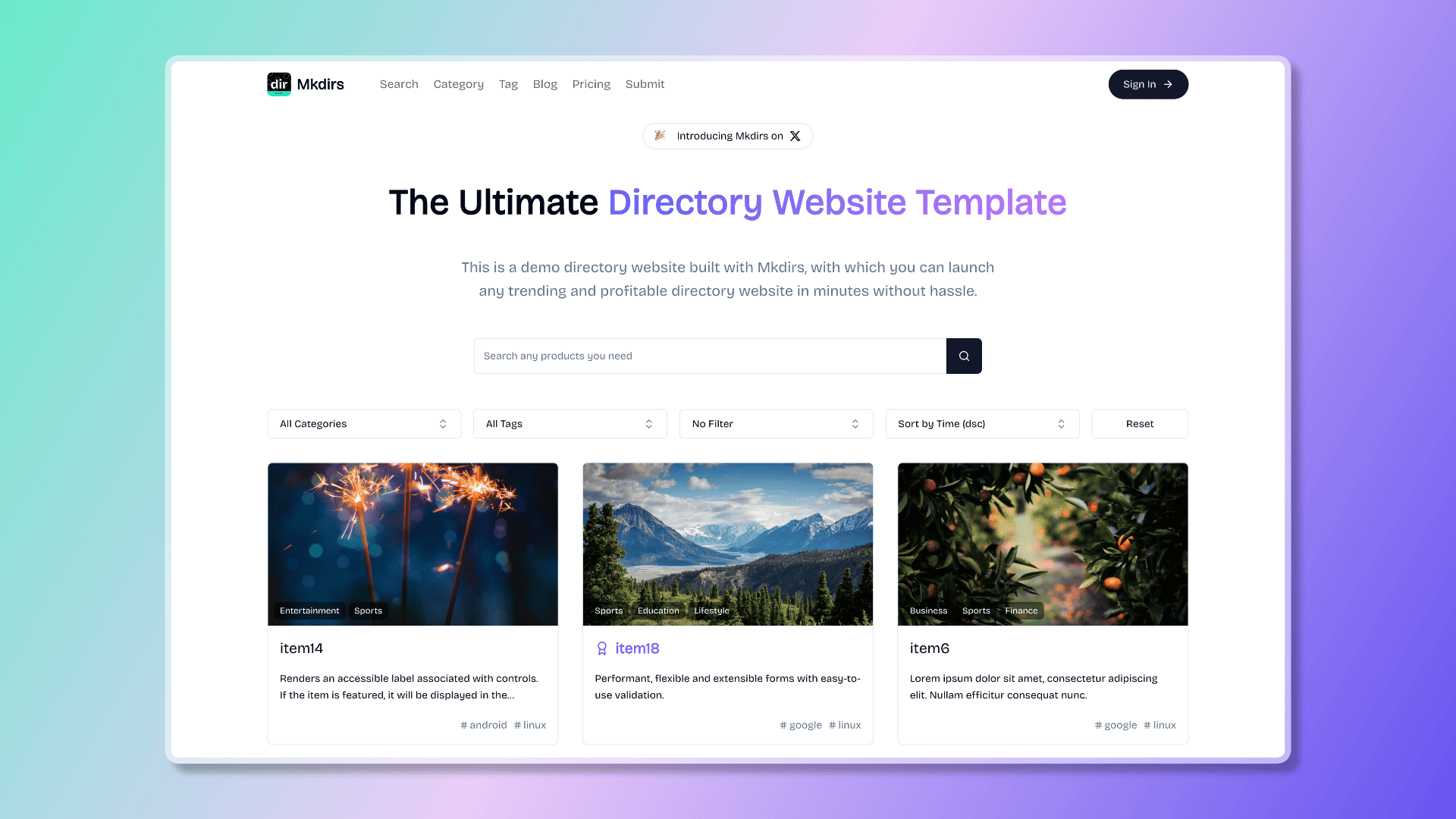1456x819 pixels.
Task: Click the Entertainment category badge on item14
Action: (310, 610)
